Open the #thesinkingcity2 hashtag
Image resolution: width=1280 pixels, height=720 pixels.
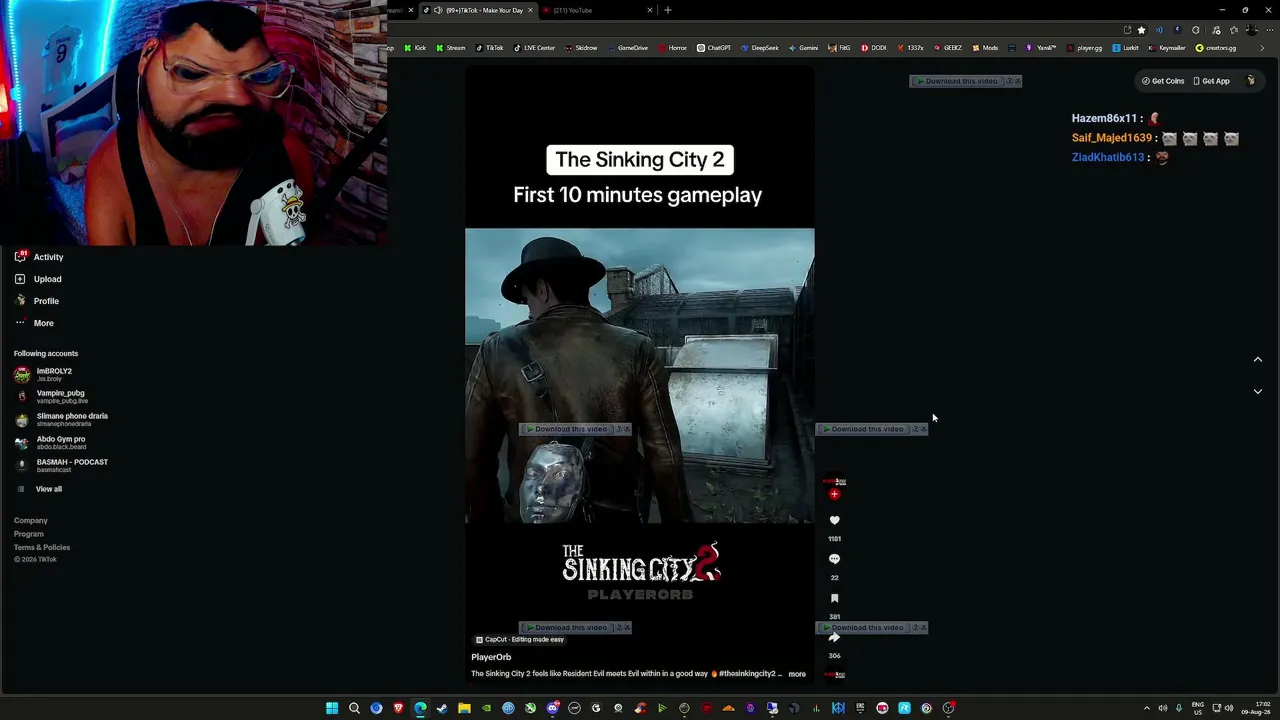click(x=746, y=674)
